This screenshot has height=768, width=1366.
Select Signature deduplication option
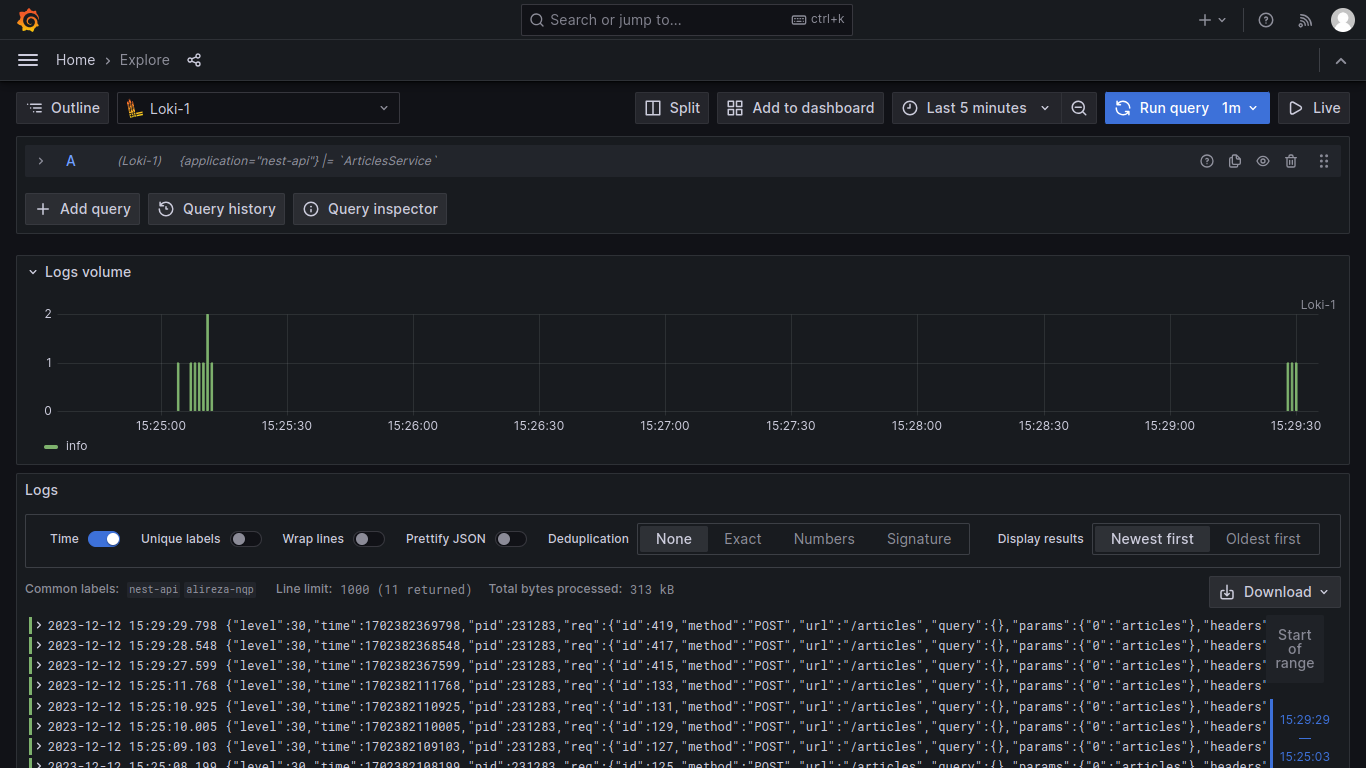coord(919,539)
